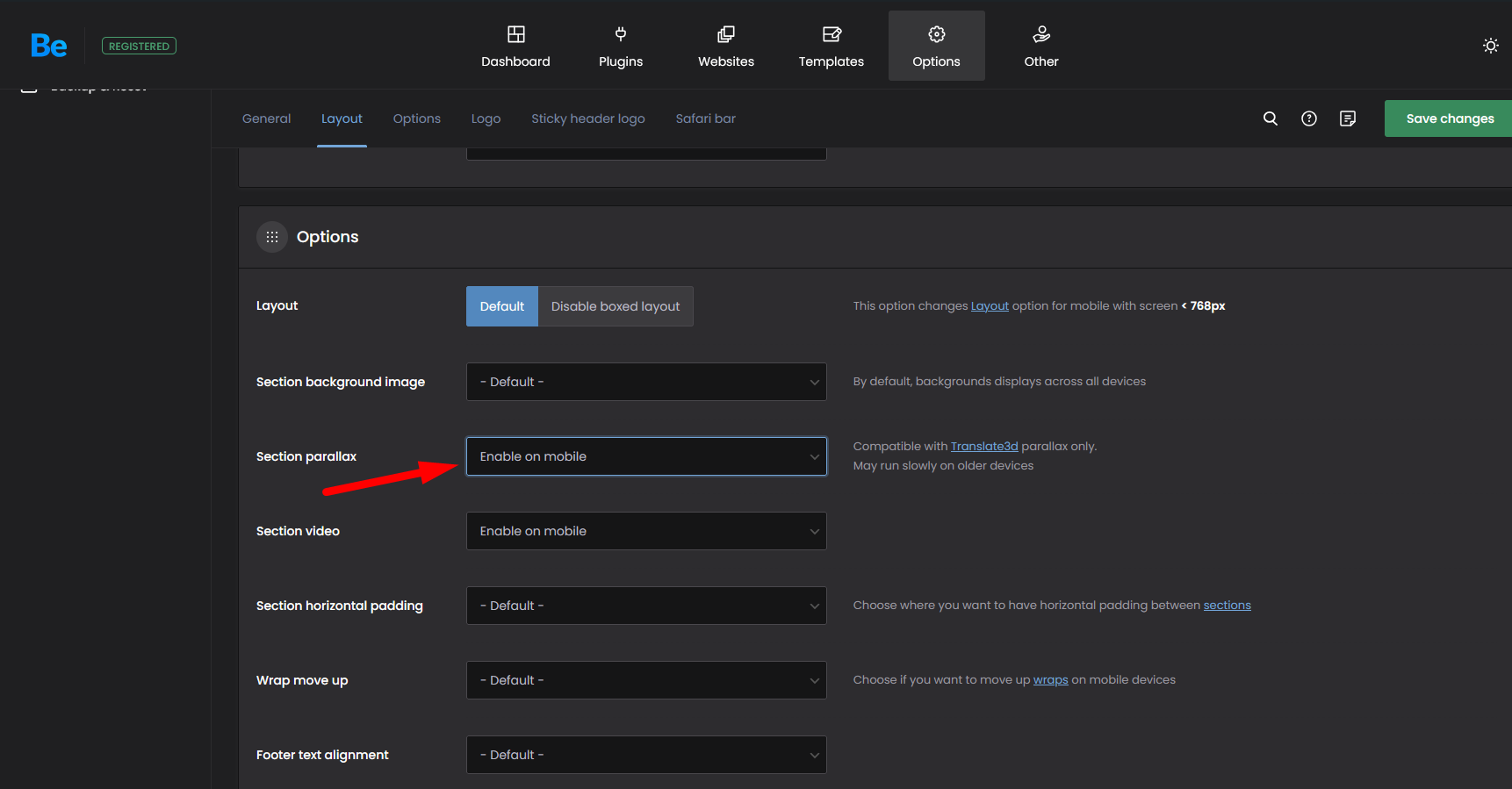Switch to the Options sub-tab
Image resolution: width=1512 pixels, height=789 pixels.
417,118
